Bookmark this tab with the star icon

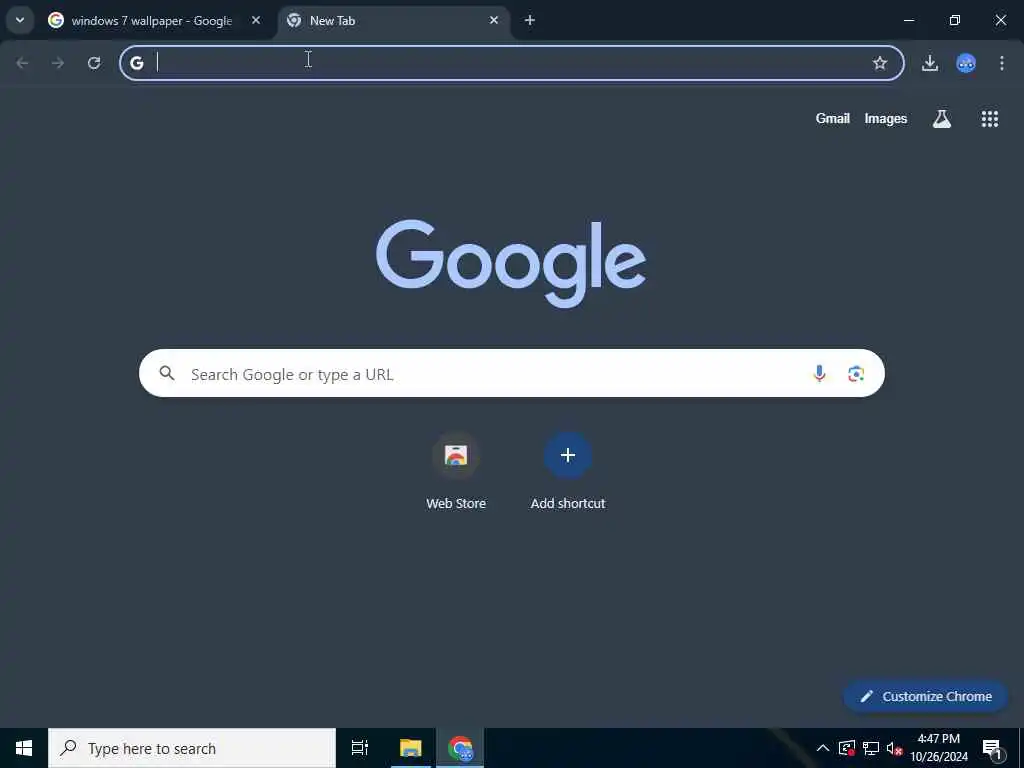click(x=880, y=63)
